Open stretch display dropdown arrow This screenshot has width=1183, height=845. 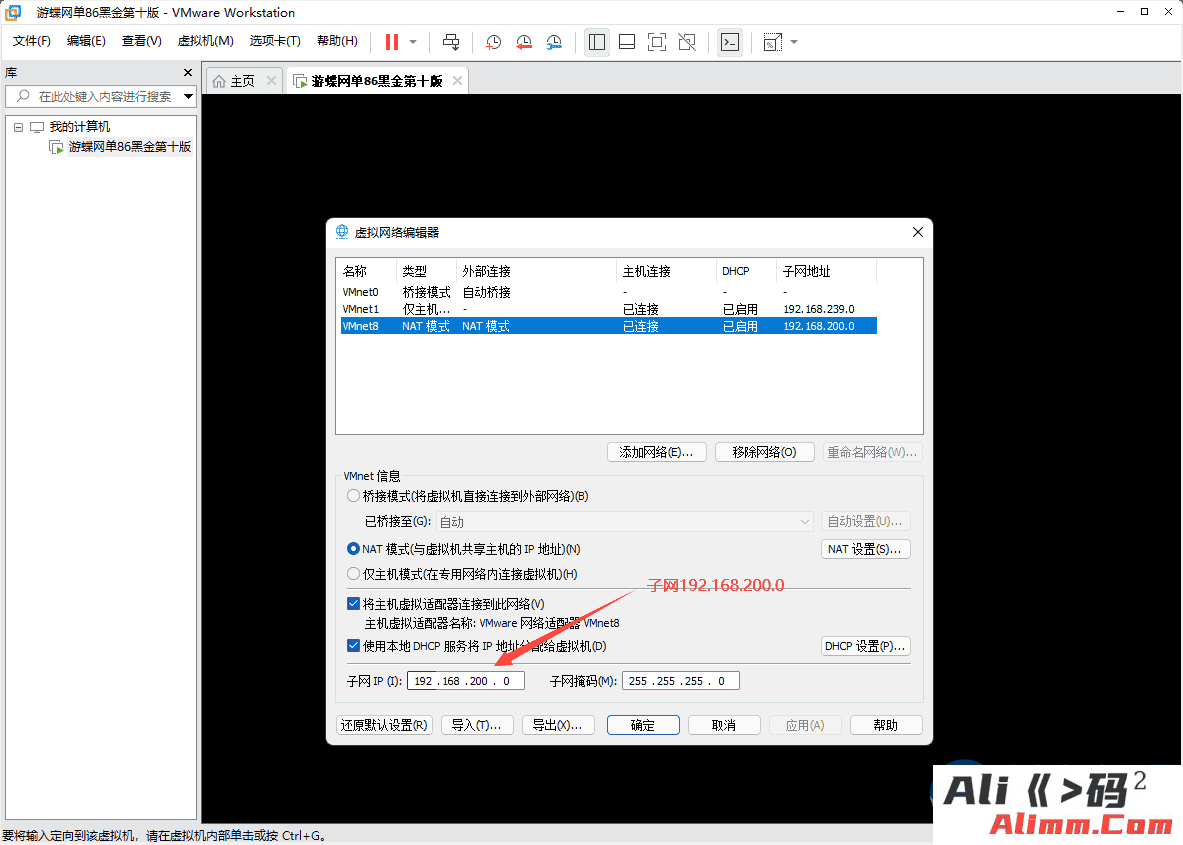click(794, 42)
